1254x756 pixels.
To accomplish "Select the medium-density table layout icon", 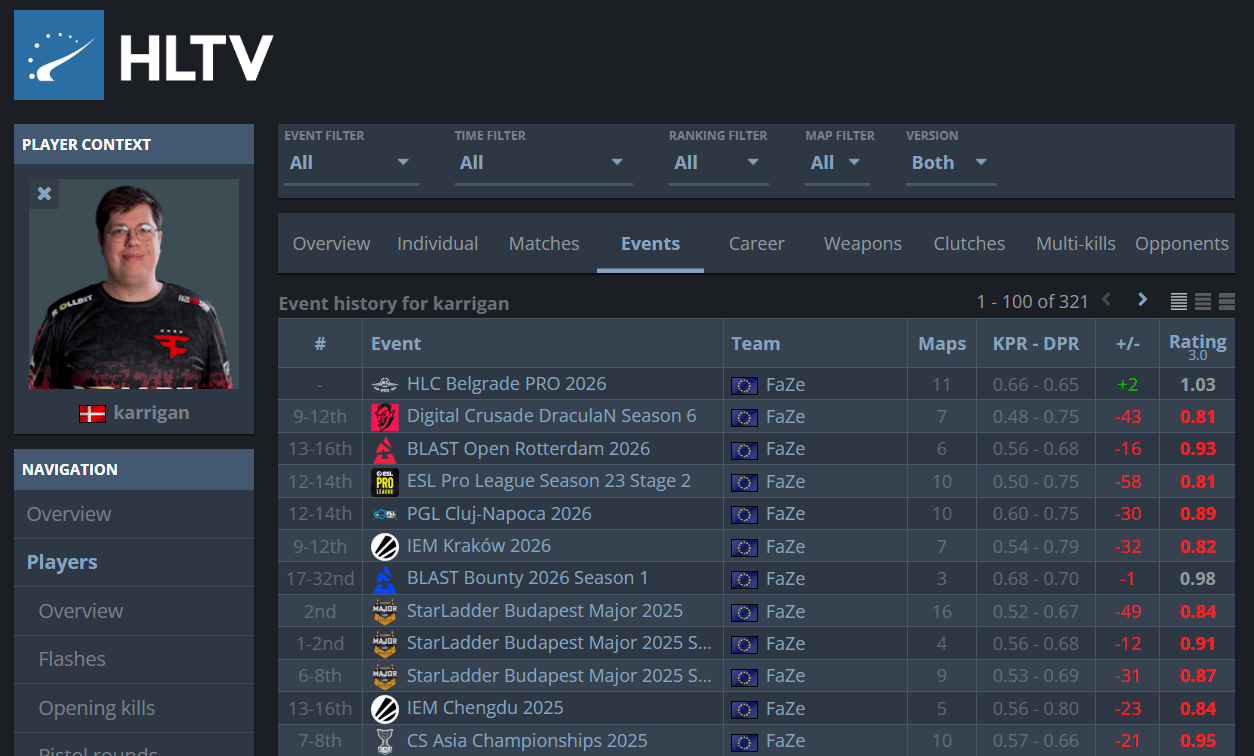I will (x=1203, y=301).
